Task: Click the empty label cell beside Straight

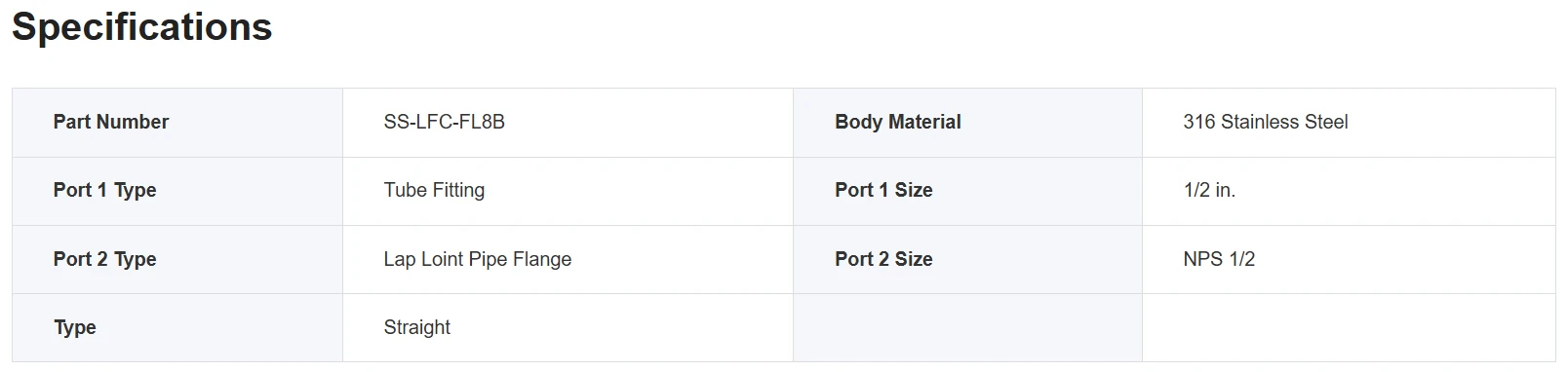Action: pos(967,328)
